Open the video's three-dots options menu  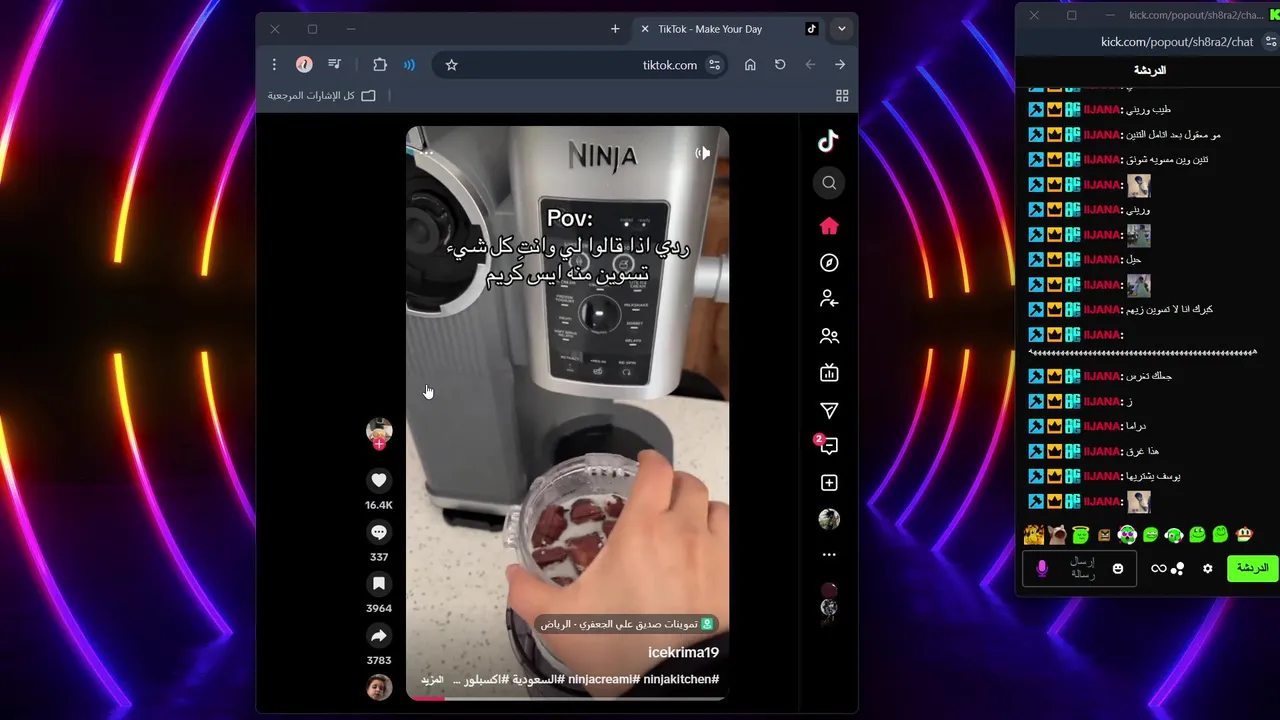(426, 153)
